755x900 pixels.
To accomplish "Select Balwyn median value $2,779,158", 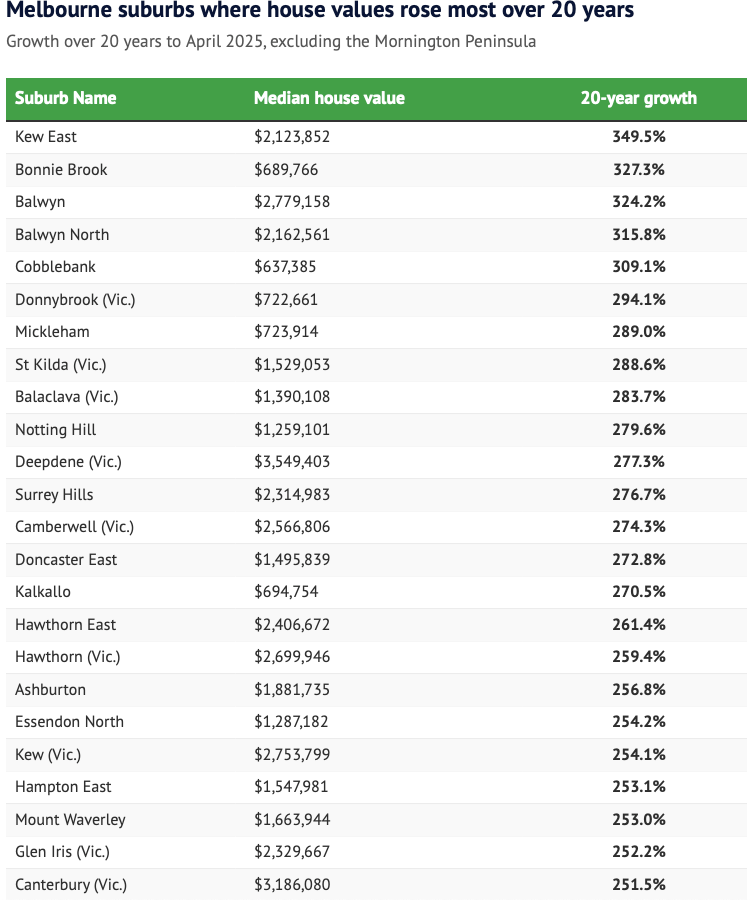I will tap(292, 202).
